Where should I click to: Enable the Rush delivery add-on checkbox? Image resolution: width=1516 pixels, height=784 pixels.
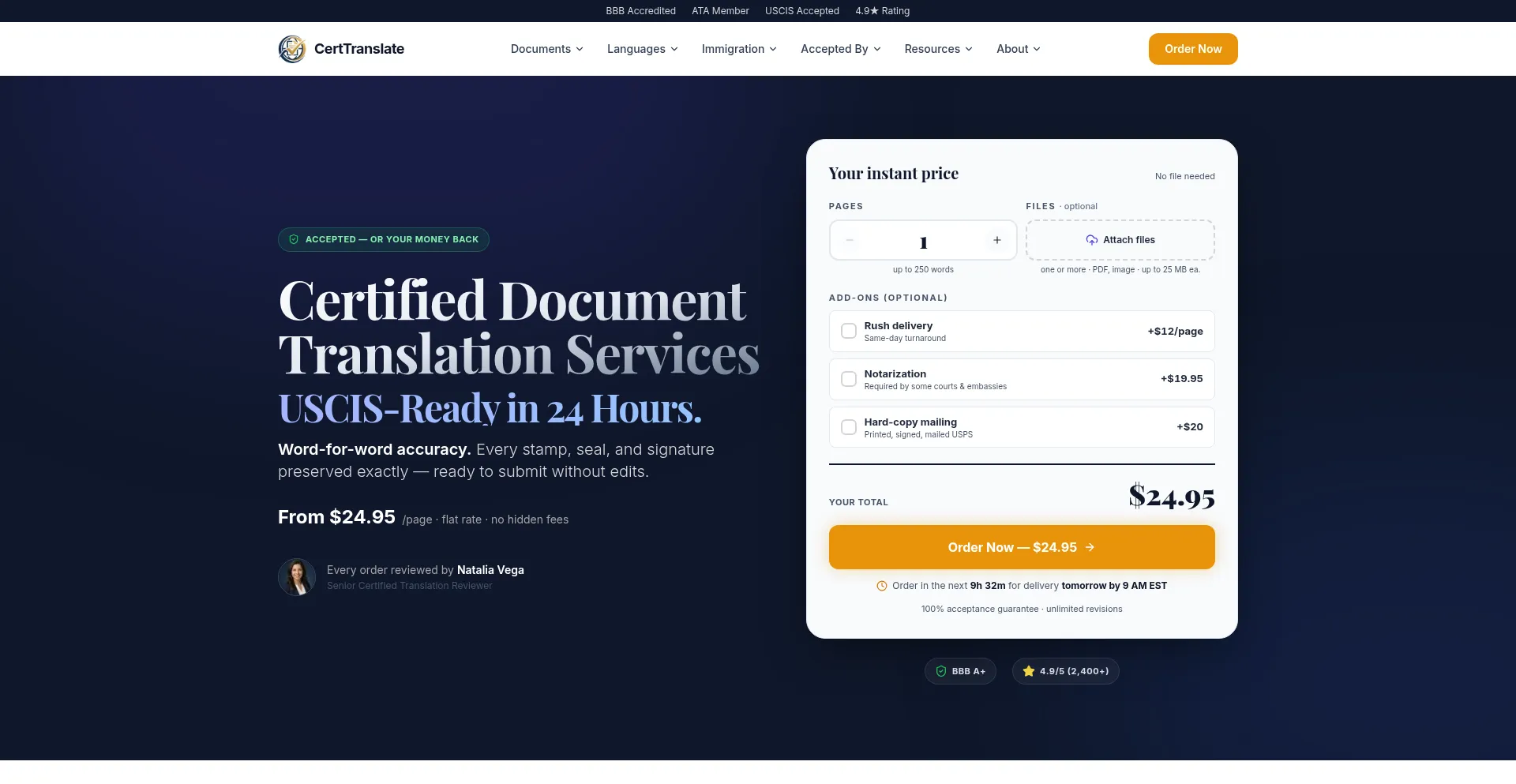click(849, 331)
